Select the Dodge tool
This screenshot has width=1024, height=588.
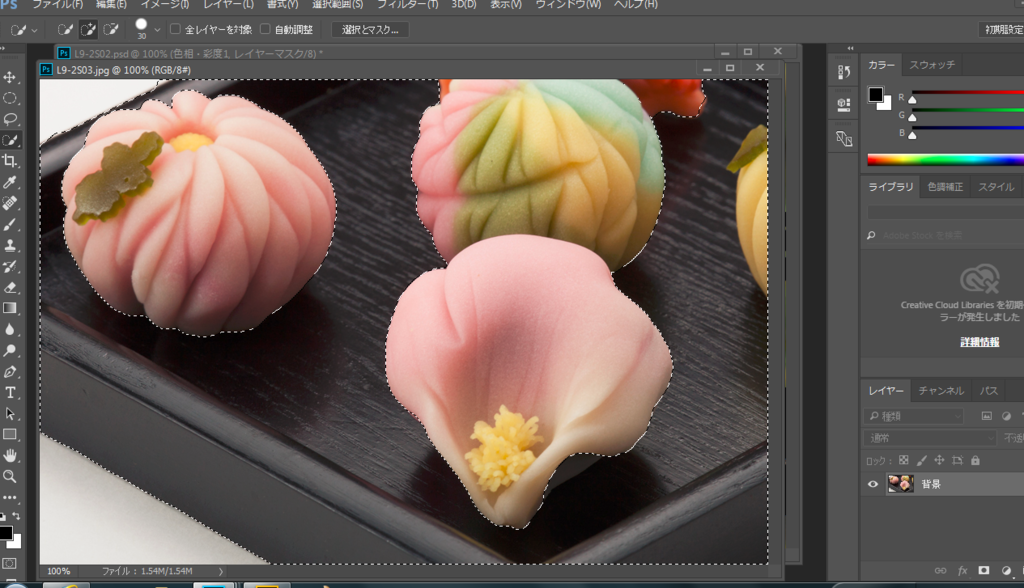click(10, 351)
